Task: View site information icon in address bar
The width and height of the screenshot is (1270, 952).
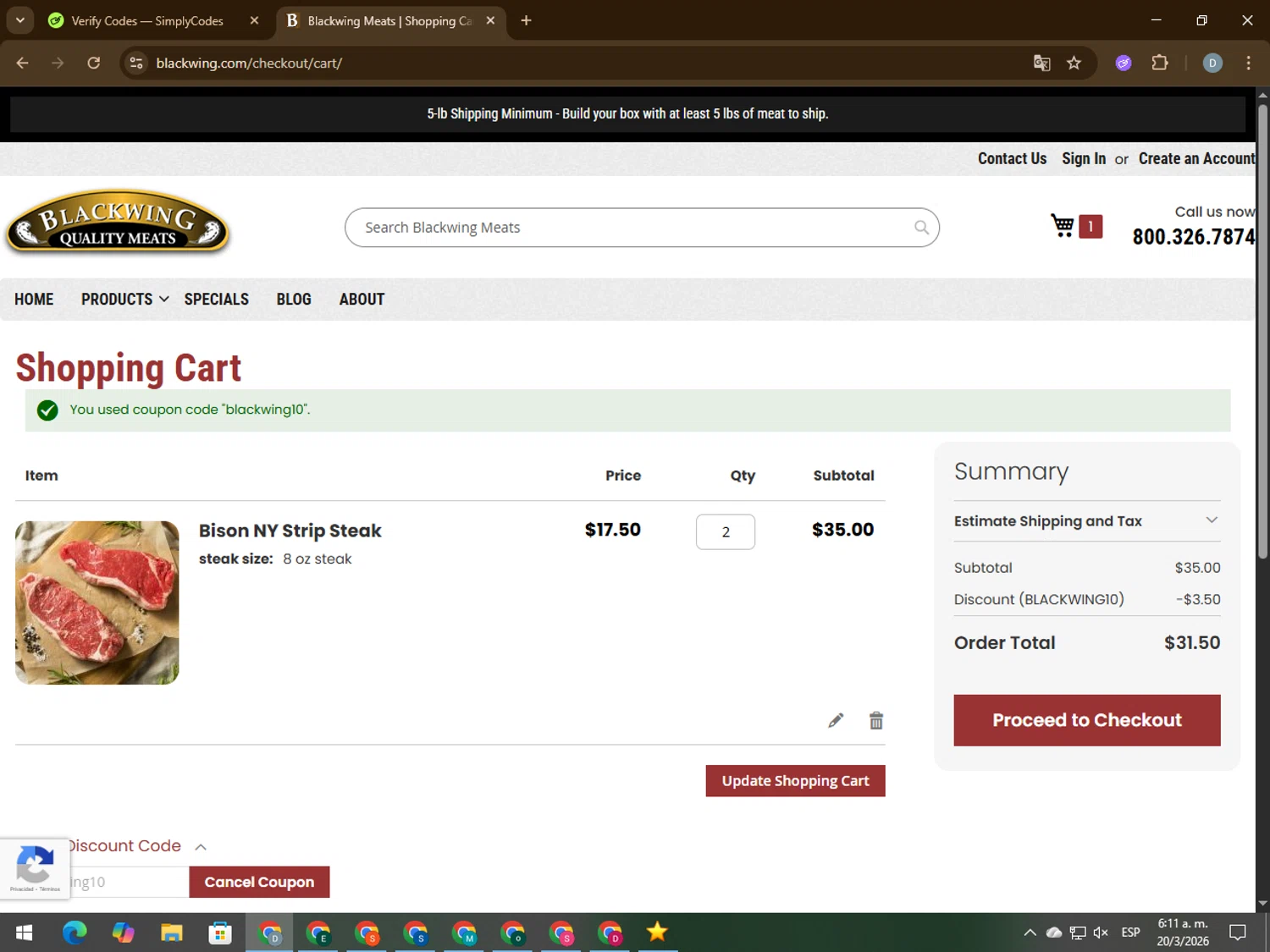Action: 136,63
